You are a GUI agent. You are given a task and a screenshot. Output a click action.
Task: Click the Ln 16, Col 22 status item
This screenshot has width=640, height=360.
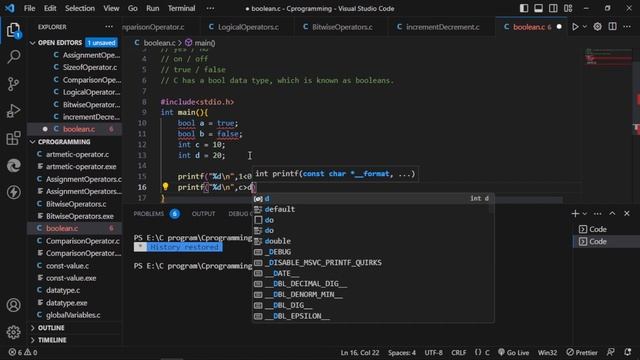(x=360, y=352)
